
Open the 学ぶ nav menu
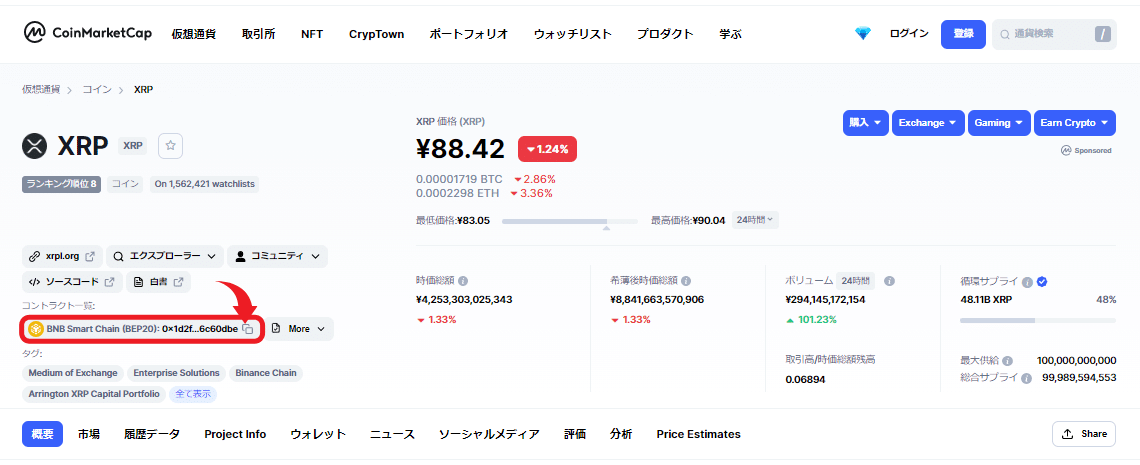click(x=731, y=34)
